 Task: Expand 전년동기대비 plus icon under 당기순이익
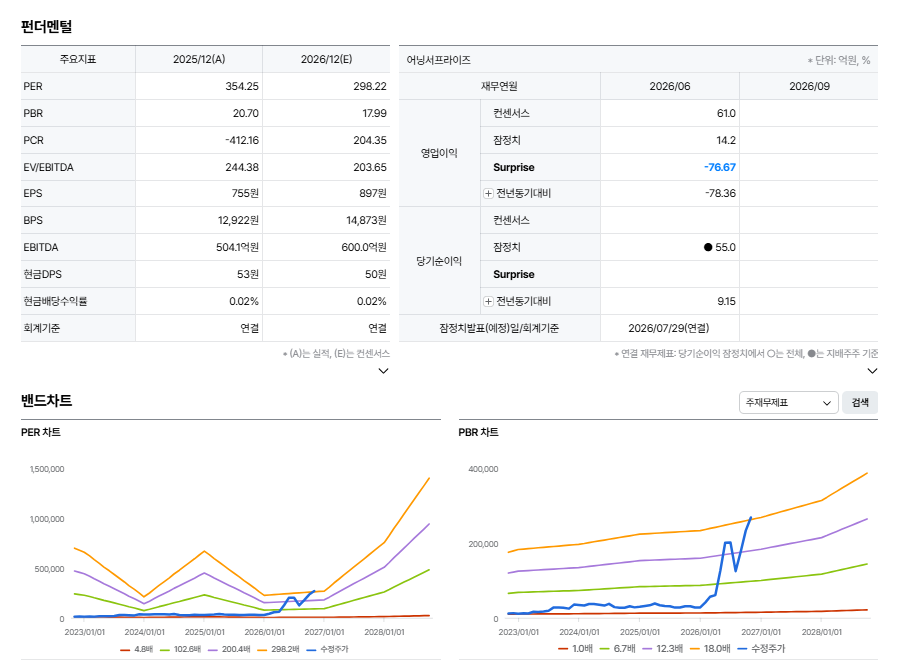pos(488,301)
